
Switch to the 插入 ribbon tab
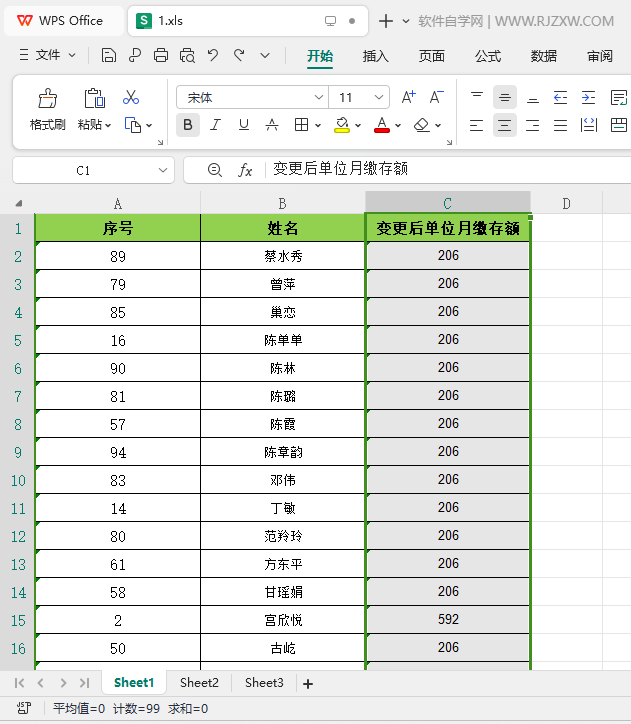376,56
